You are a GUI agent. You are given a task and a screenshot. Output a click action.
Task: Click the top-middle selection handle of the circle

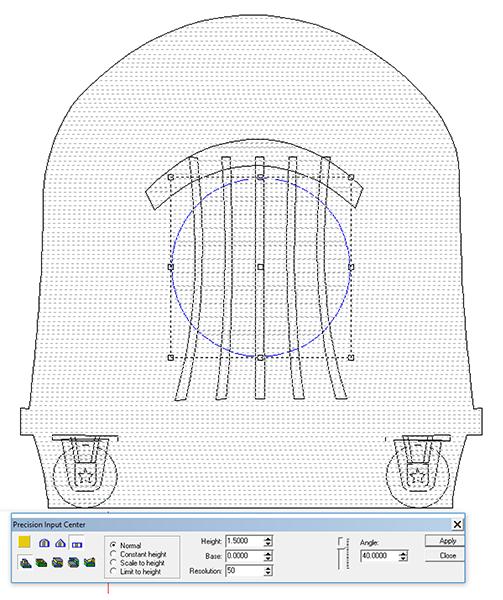pyautogui.click(x=260, y=177)
